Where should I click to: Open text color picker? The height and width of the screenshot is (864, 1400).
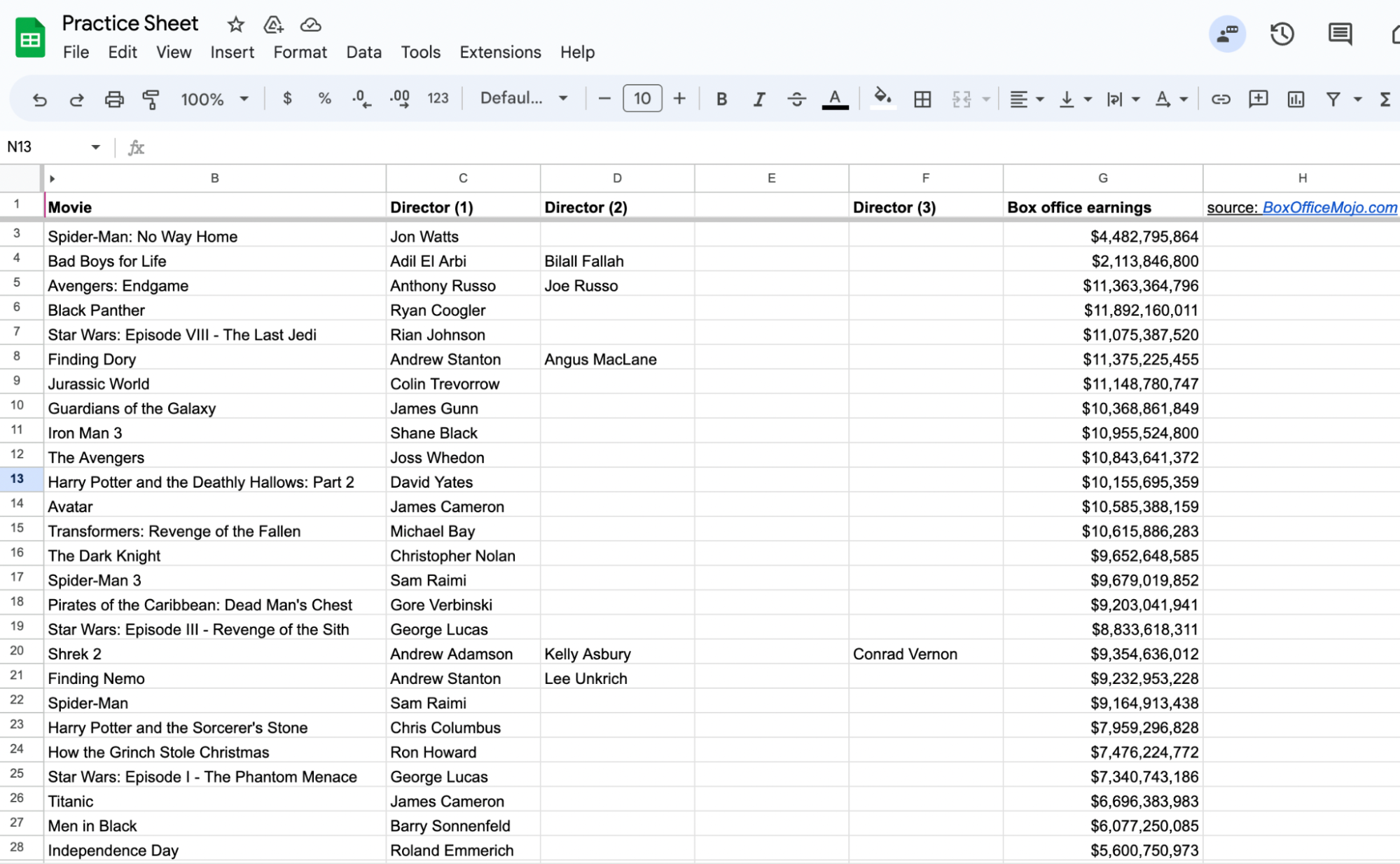click(835, 99)
